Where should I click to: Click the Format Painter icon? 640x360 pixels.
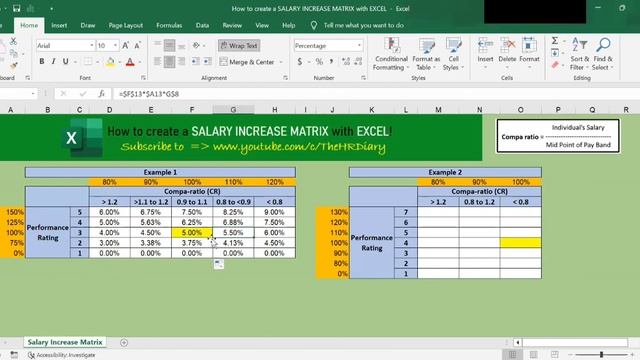[x=13, y=65]
